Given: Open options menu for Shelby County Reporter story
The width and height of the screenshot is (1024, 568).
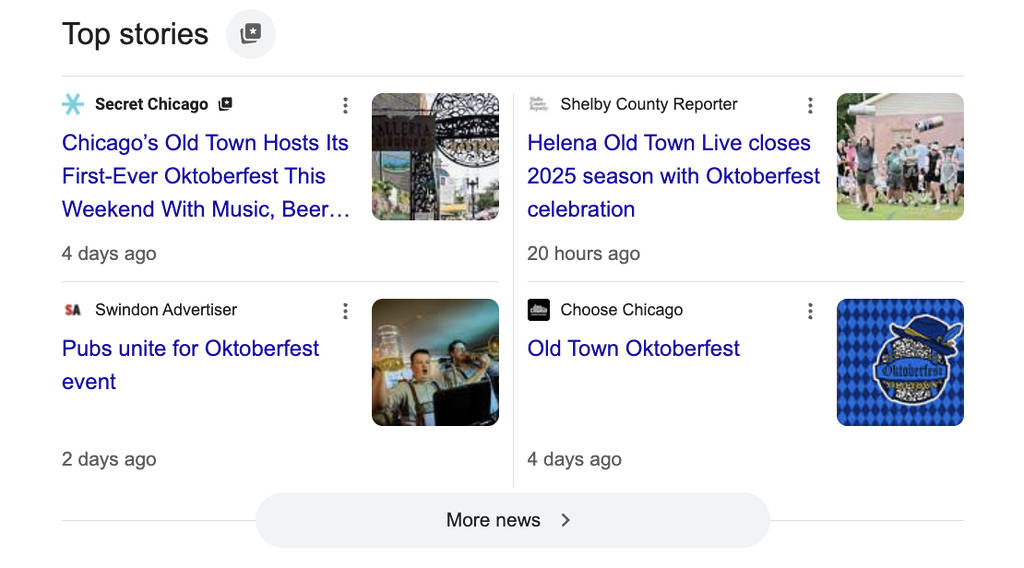Looking at the screenshot, I should coord(810,105).
